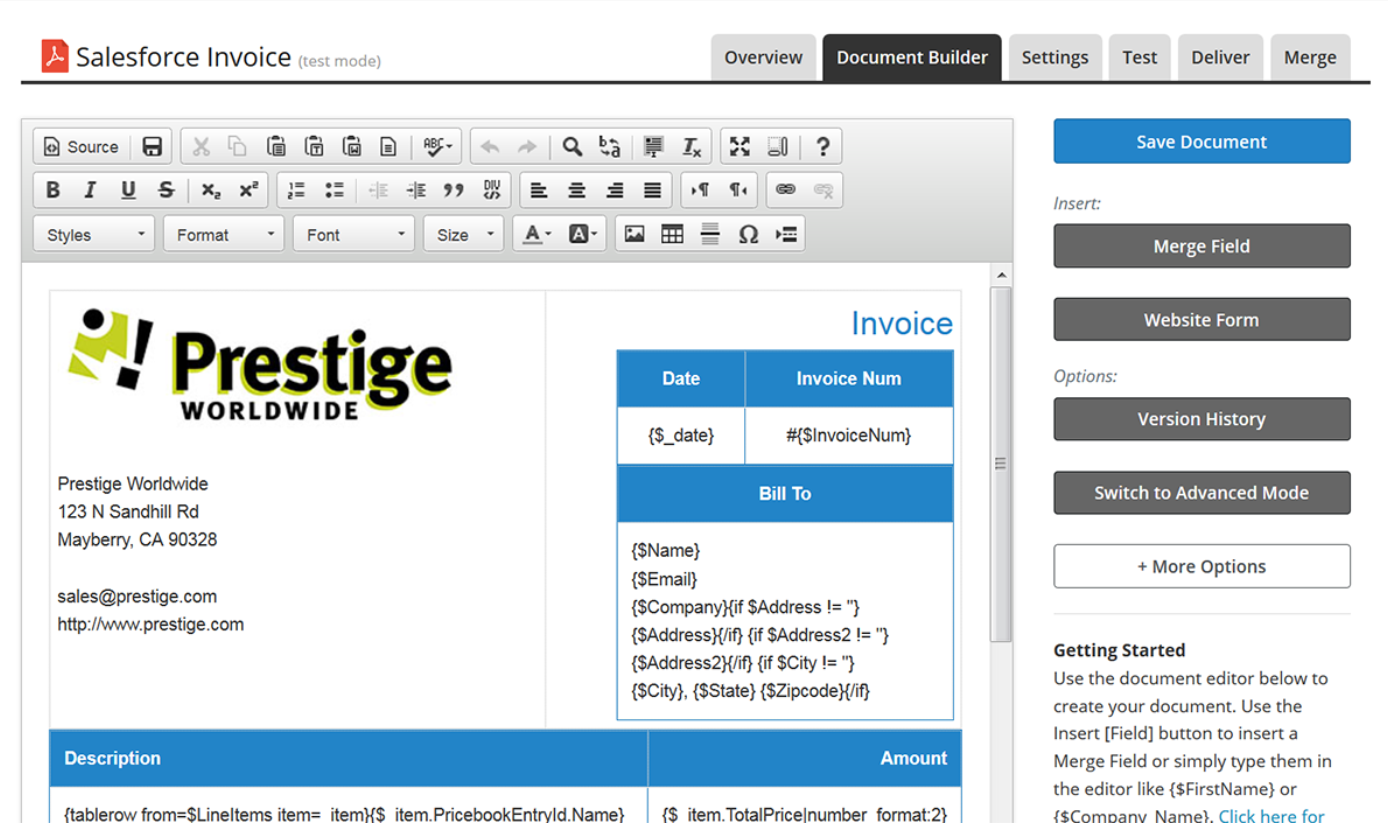Open the Settings tab
Screen dimensions: 1388x830
[1055, 58]
